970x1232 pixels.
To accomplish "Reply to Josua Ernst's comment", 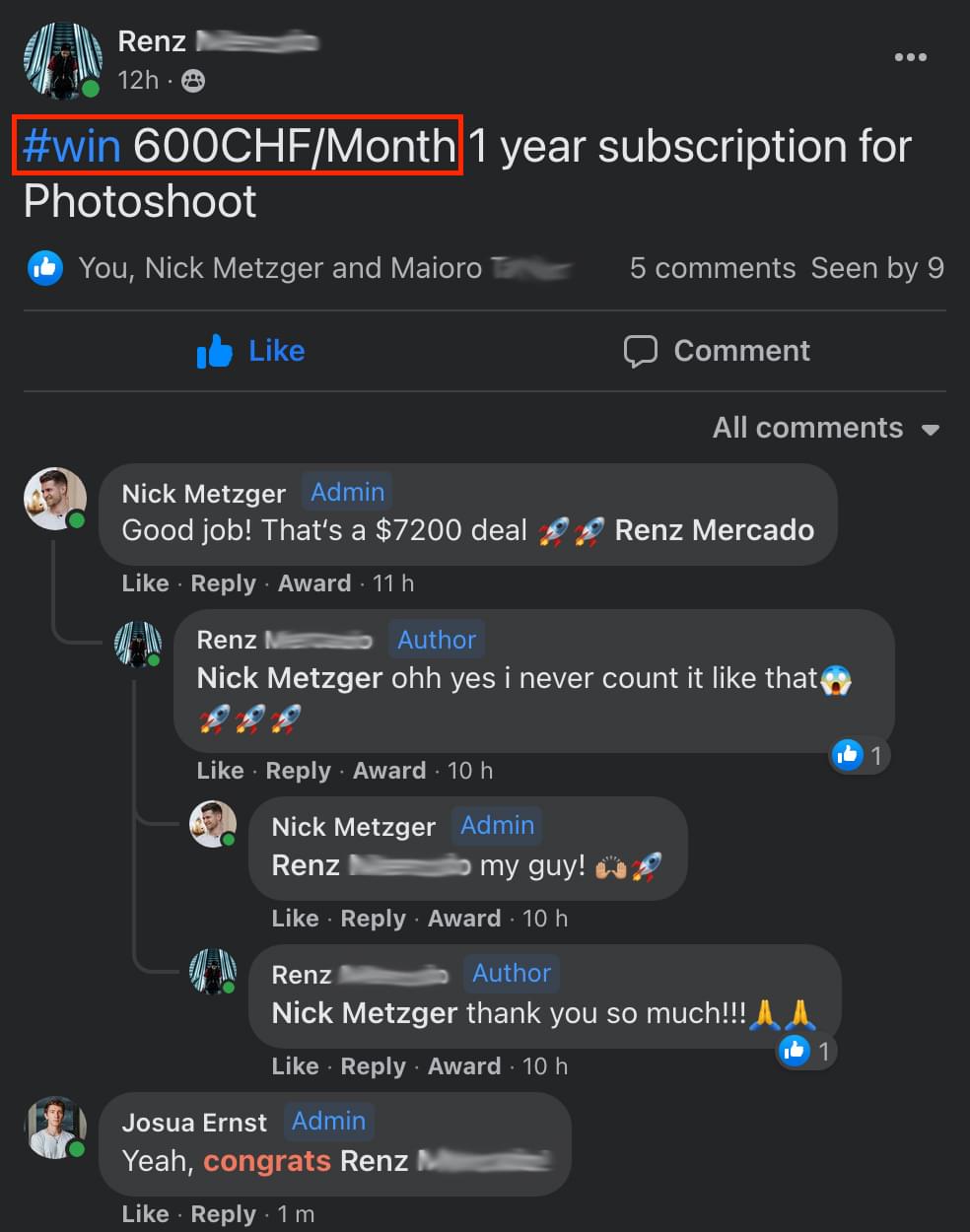I will (223, 1214).
